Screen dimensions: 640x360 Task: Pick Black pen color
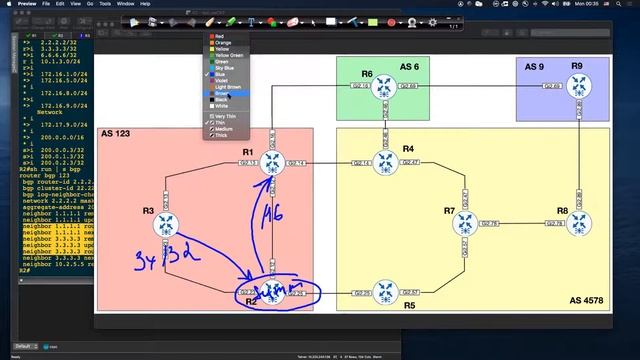[226, 100]
